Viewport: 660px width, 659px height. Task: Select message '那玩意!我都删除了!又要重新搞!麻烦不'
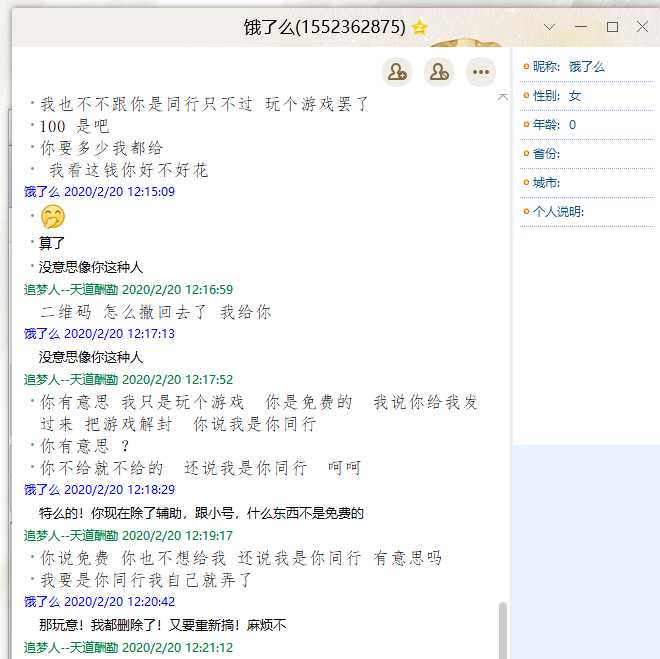(x=163, y=625)
